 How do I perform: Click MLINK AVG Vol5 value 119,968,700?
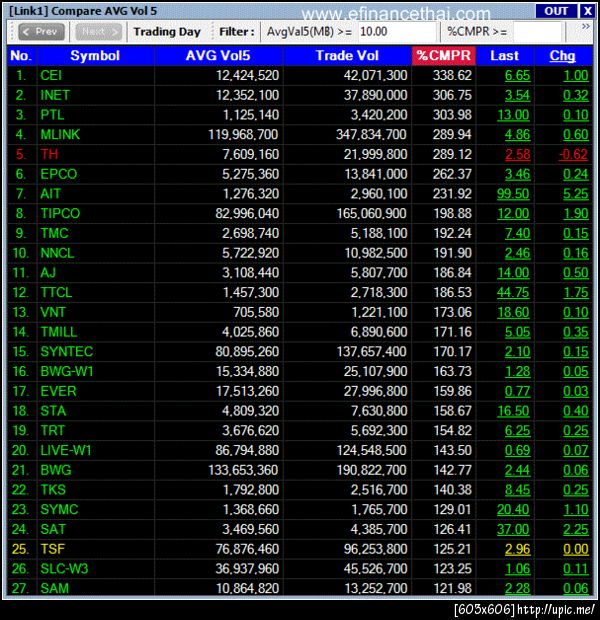coord(244,134)
